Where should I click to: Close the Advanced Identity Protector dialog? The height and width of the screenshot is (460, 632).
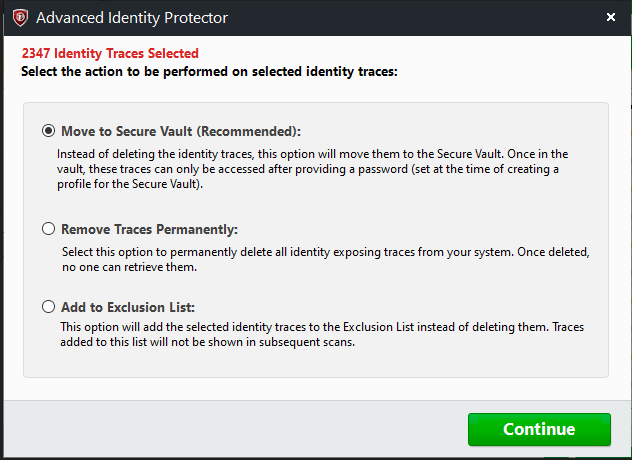coord(610,17)
